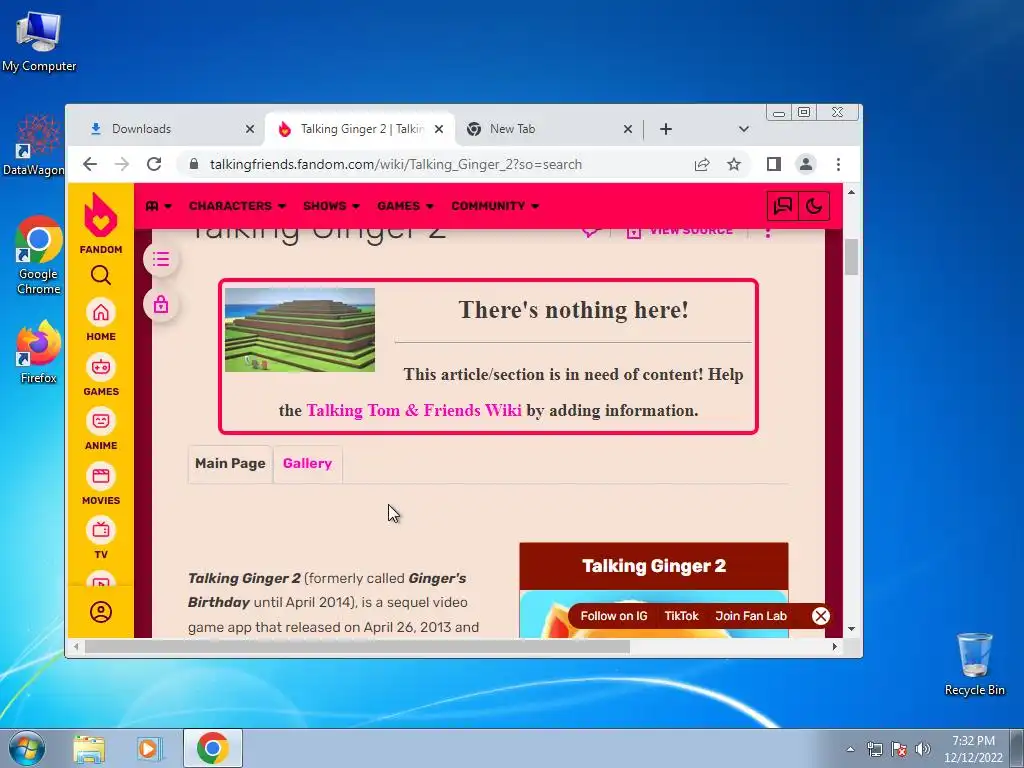1024x768 pixels.
Task: Click the View Source button
Action: (680, 231)
